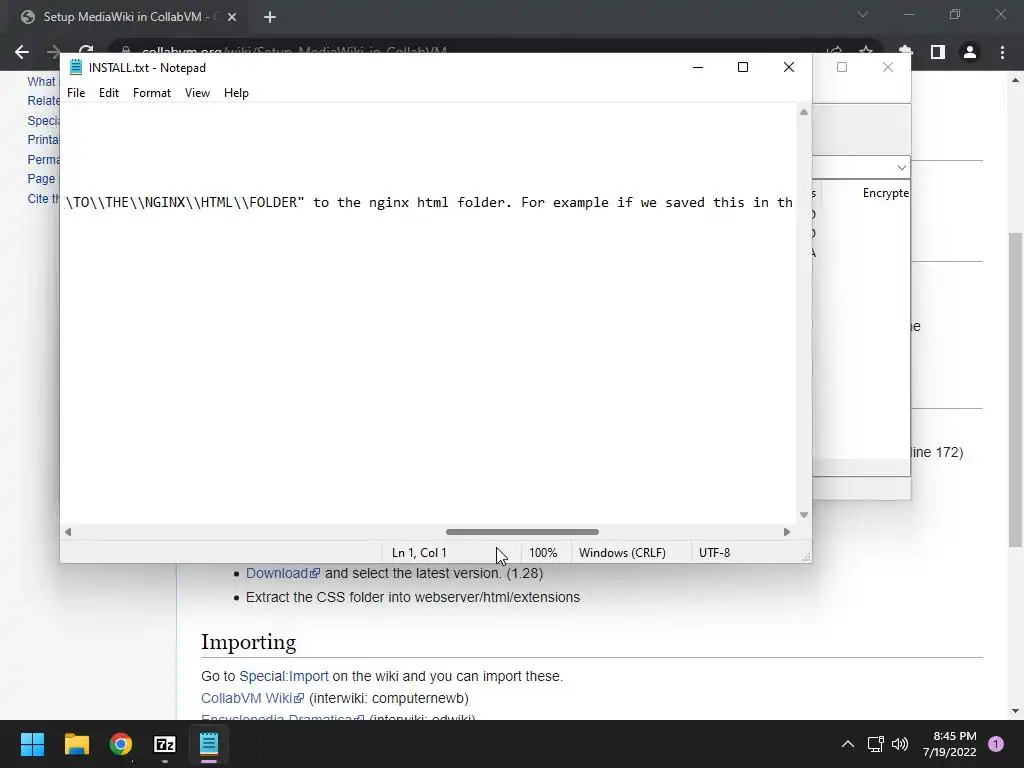The image size is (1024, 768).
Task: Open Chrome tab search chevron
Action: point(863,14)
